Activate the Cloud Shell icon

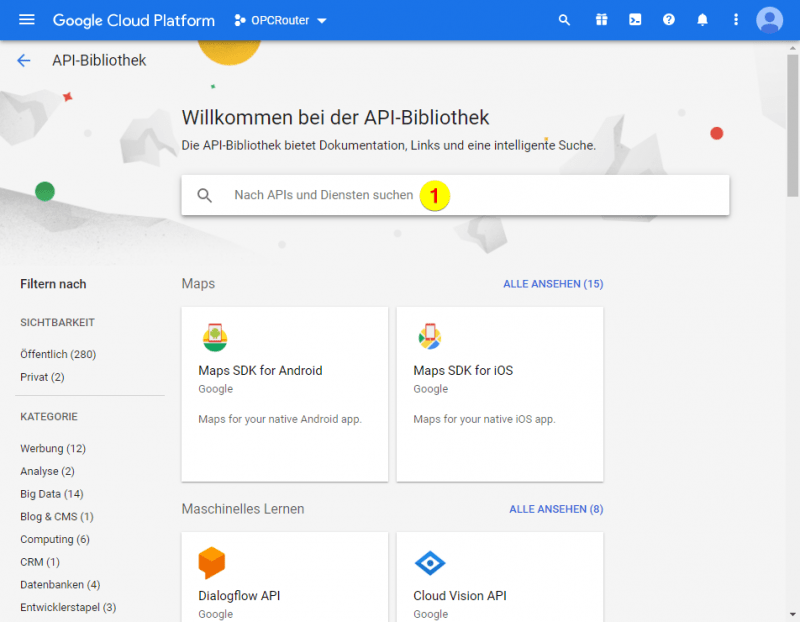coord(635,19)
